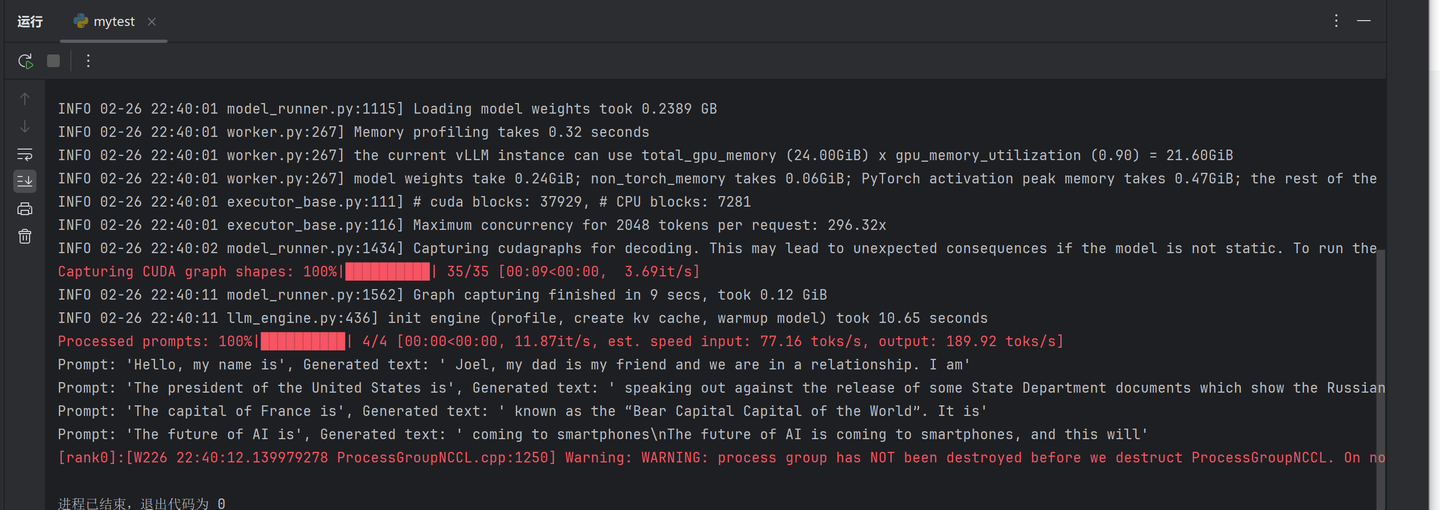Print the console output

25,209
